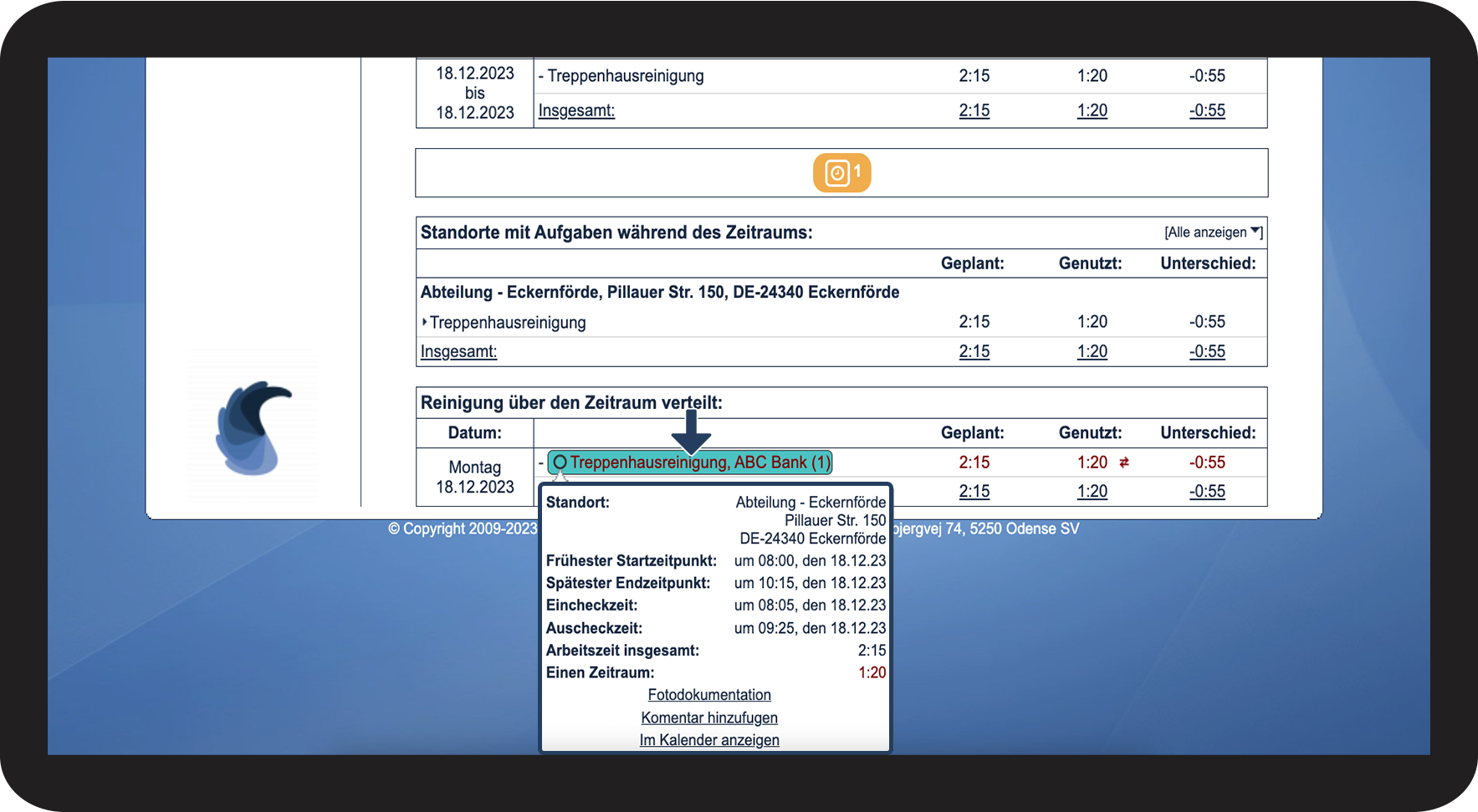The image size is (1478, 812).
Task: Select Im Kalender anzeigen link
Action: point(709,740)
